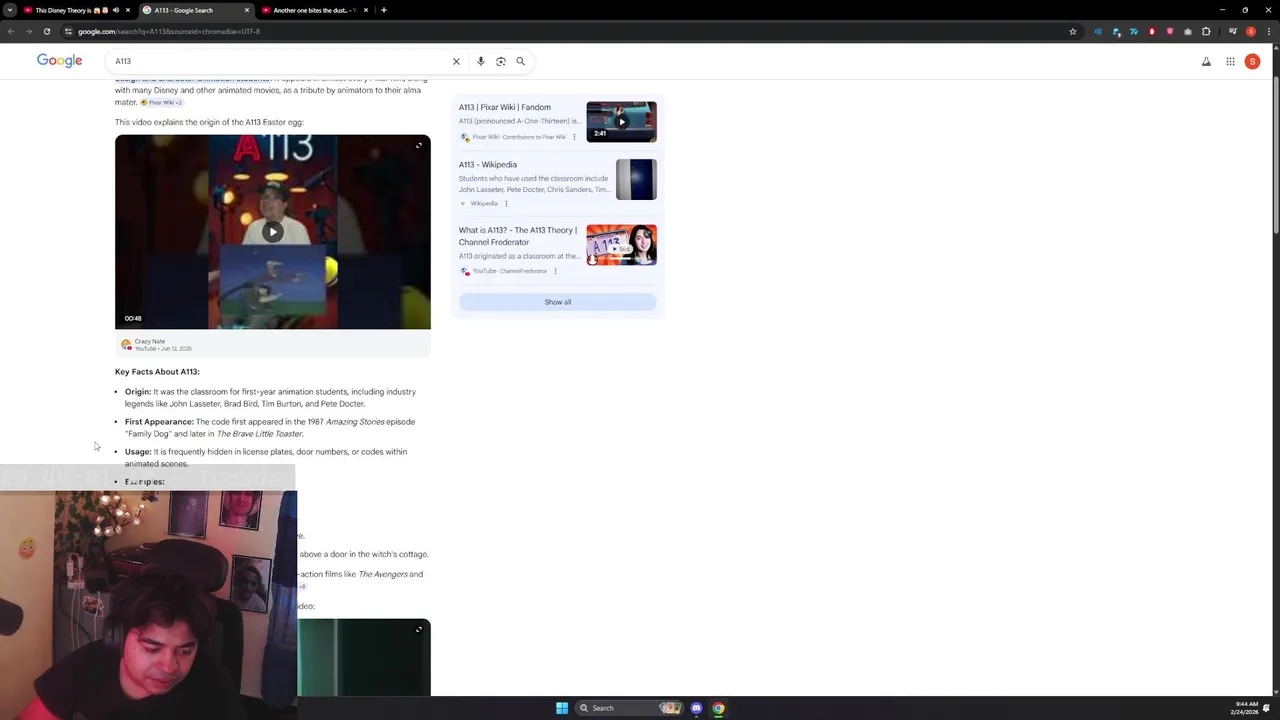
Task: Open the media controls icon
Action: [x=1233, y=31]
